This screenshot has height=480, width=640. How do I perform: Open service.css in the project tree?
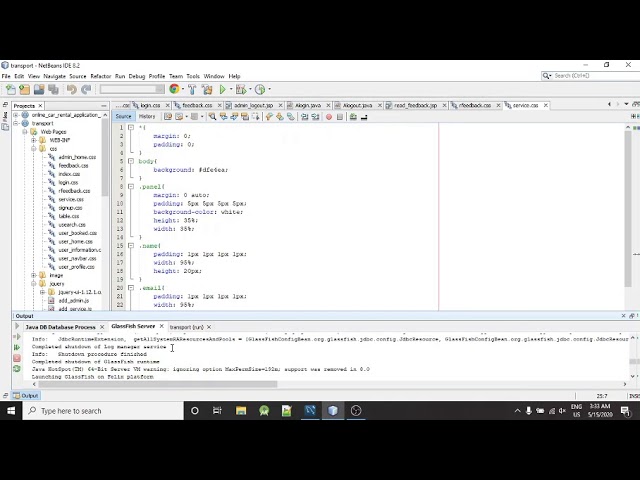71,199
